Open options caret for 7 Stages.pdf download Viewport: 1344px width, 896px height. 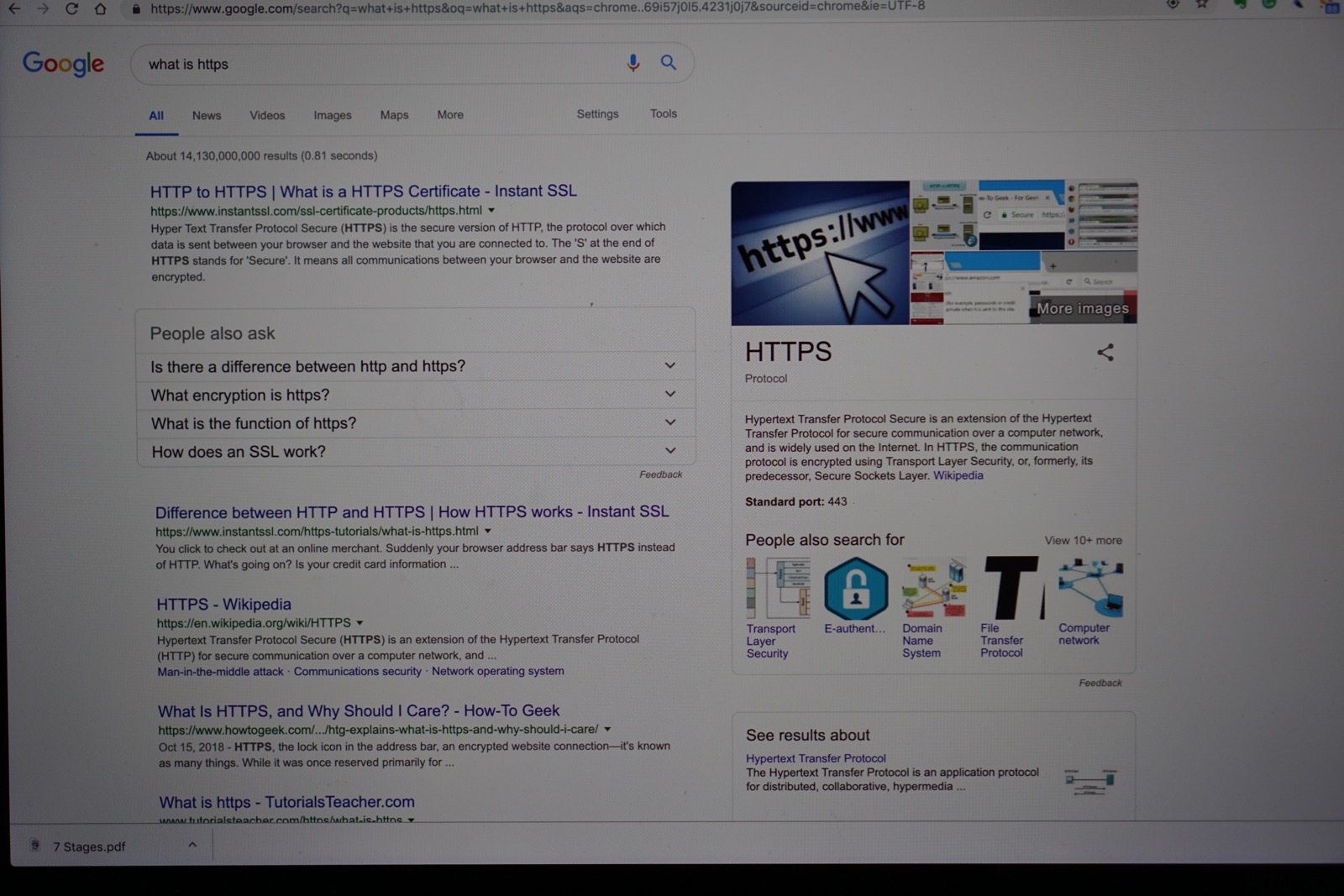click(192, 845)
